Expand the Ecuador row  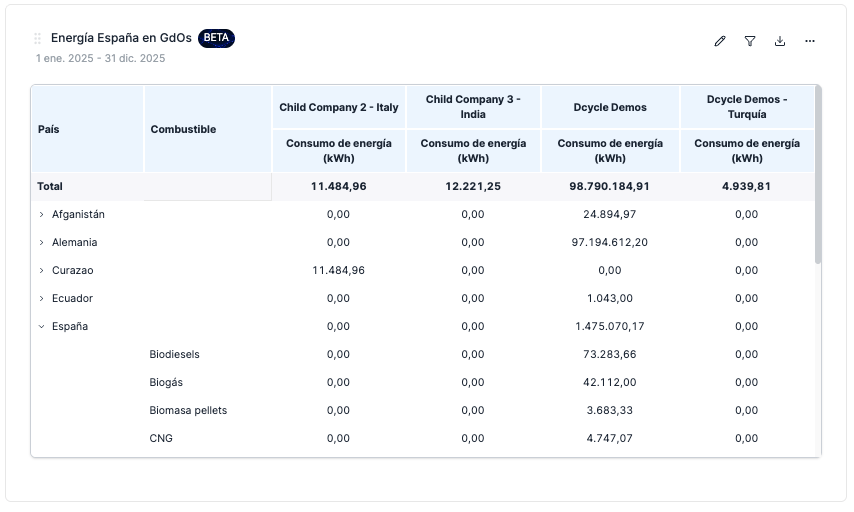[x=42, y=298]
